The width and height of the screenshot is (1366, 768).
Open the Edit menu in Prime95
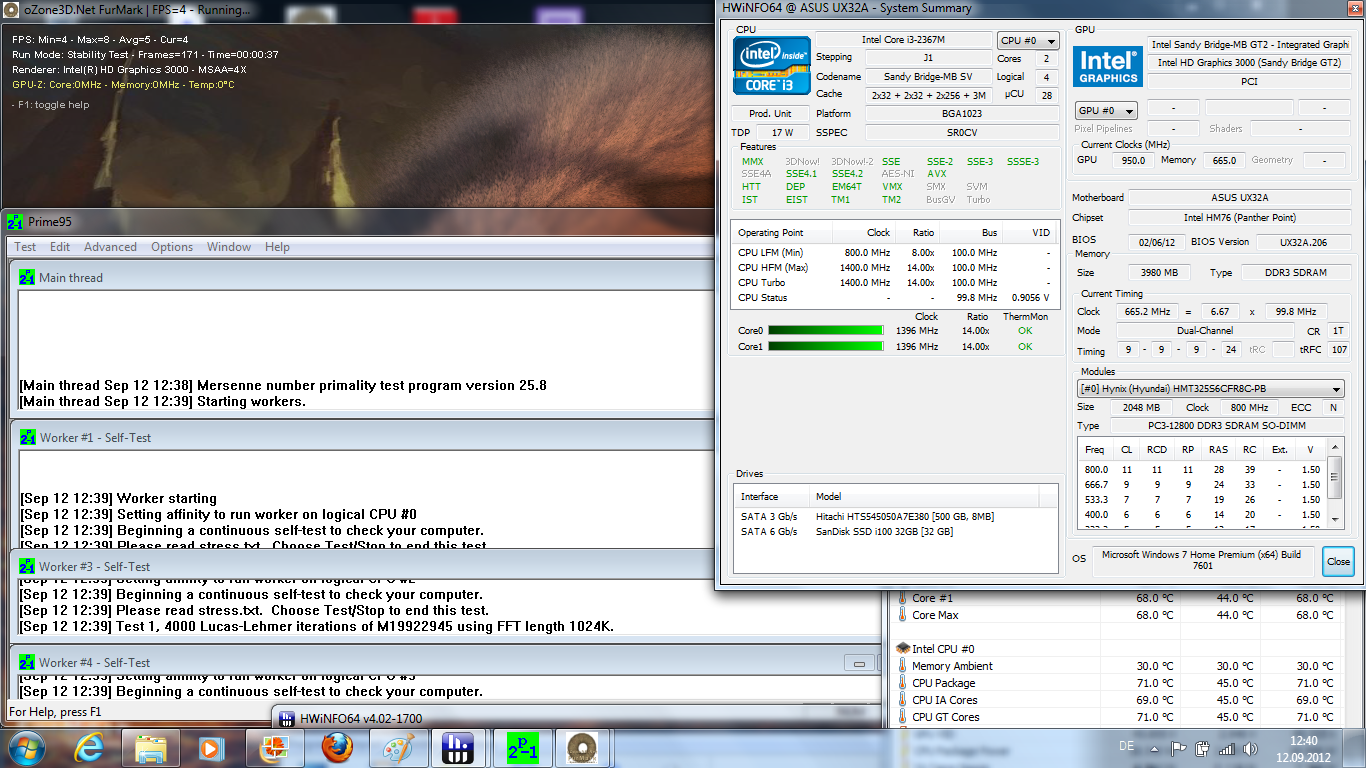(60, 247)
